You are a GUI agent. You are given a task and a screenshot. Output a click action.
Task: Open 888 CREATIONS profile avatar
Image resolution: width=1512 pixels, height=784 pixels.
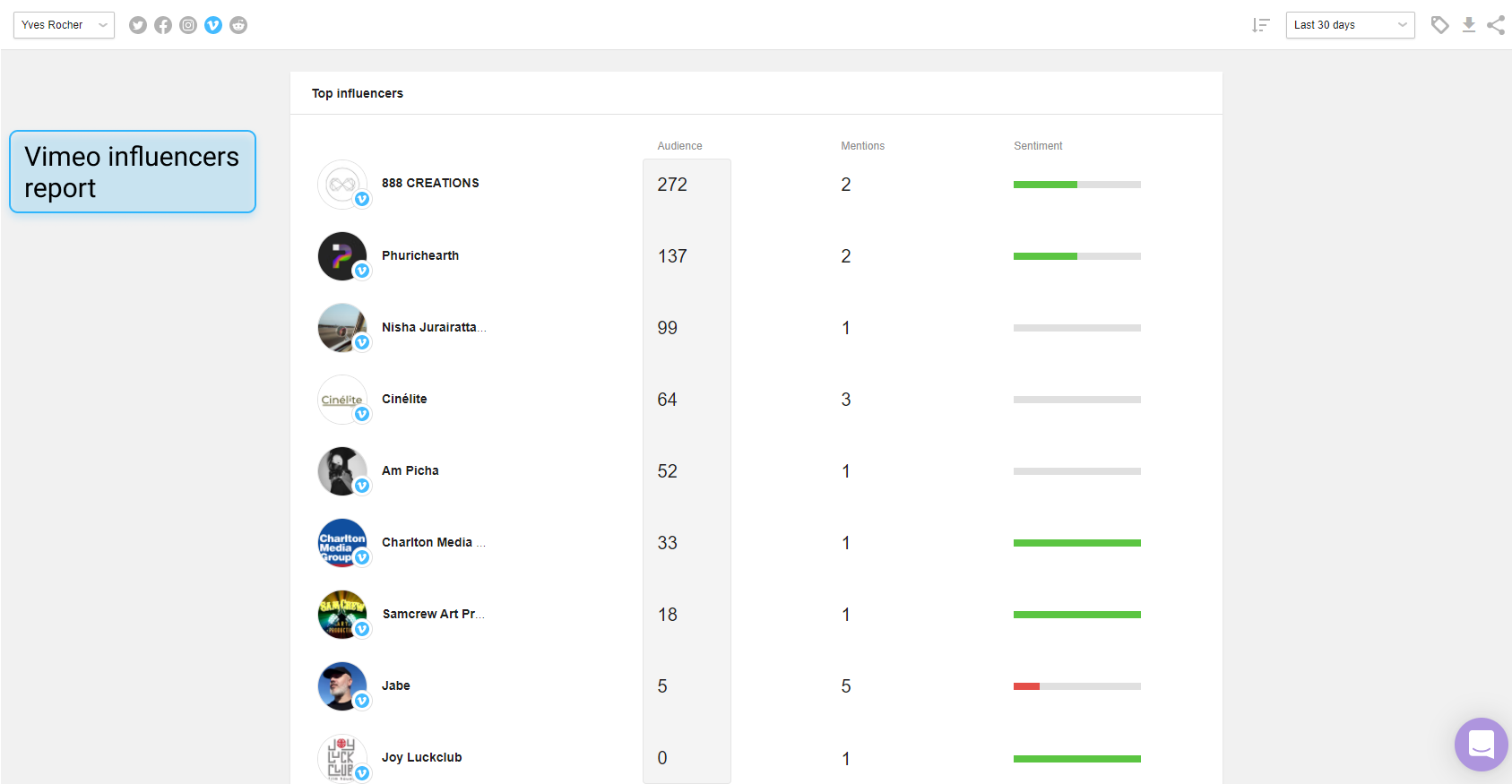tap(342, 185)
